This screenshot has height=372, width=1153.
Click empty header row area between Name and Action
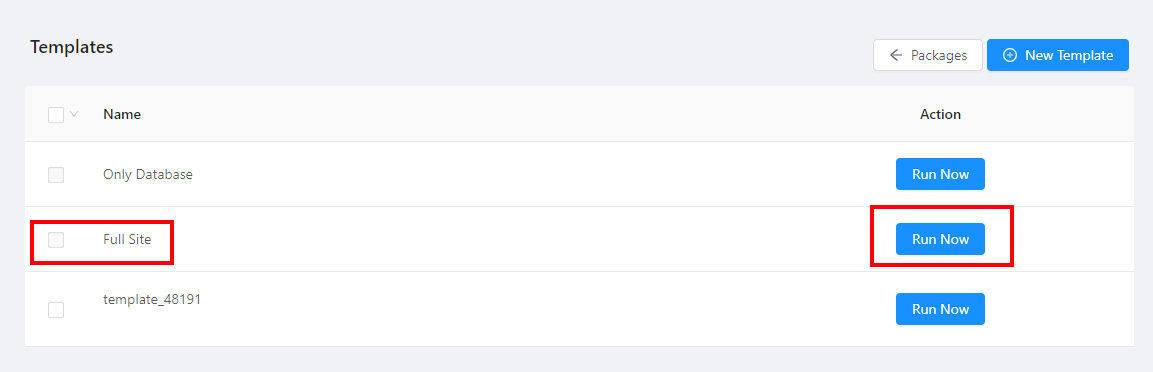click(x=515, y=114)
